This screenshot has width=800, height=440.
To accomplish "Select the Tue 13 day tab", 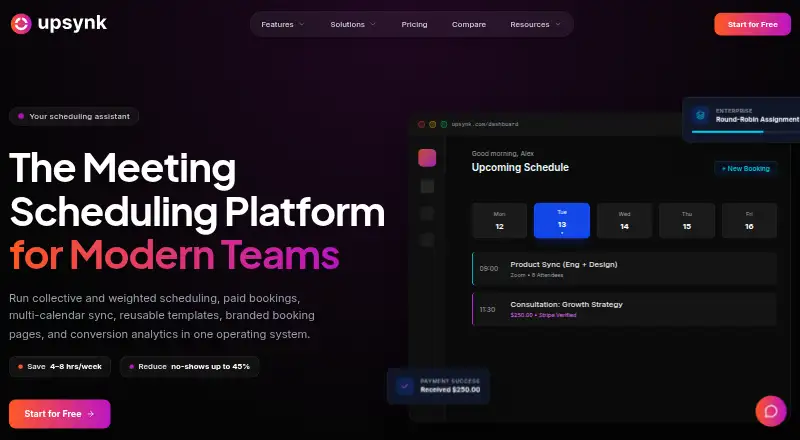I will (562, 221).
